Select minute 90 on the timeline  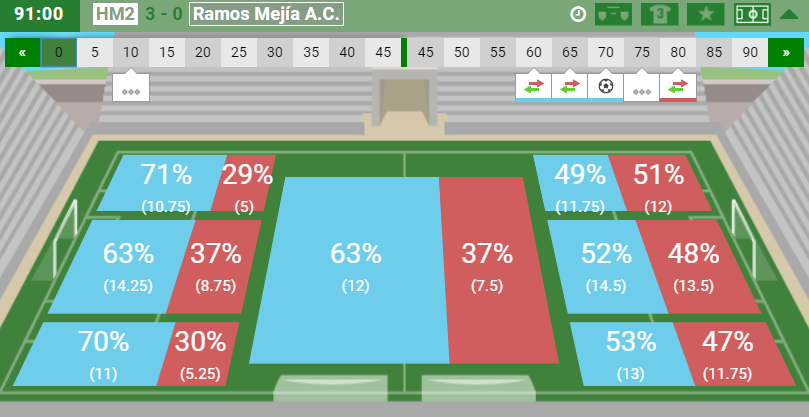pyautogui.click(x=750, y=53)
